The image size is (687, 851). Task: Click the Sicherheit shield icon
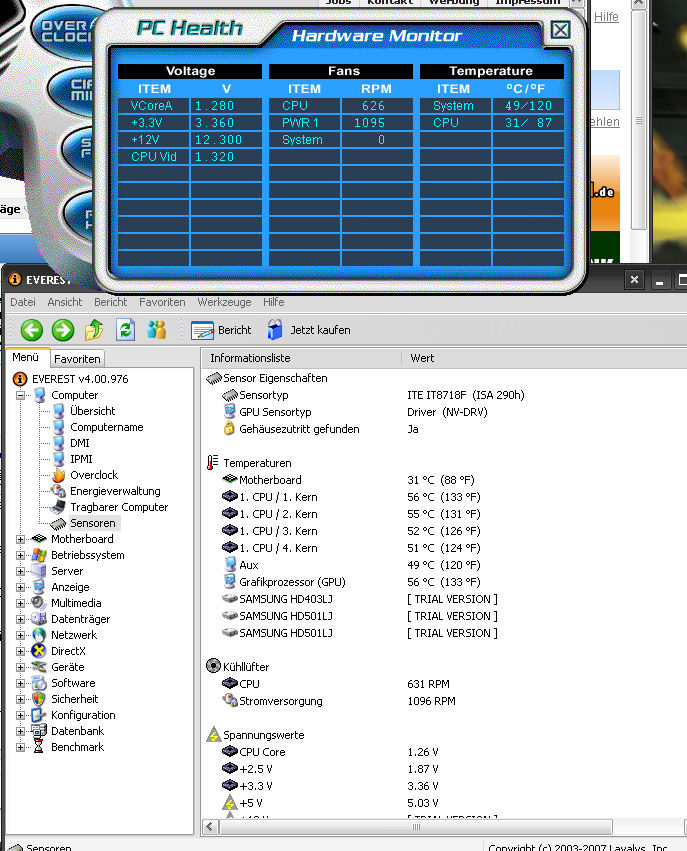coord(39,699)
